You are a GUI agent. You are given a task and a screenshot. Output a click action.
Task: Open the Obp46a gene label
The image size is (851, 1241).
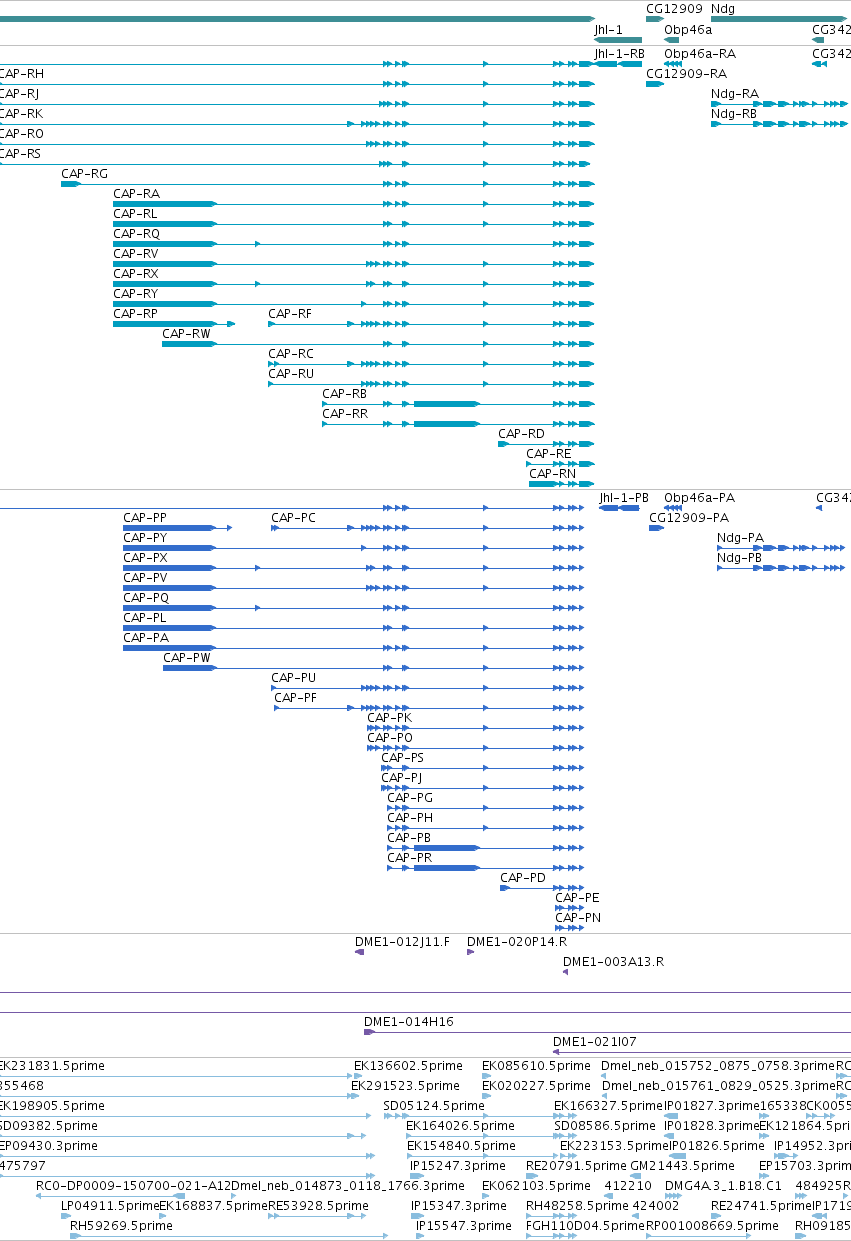tap(688, 30)
